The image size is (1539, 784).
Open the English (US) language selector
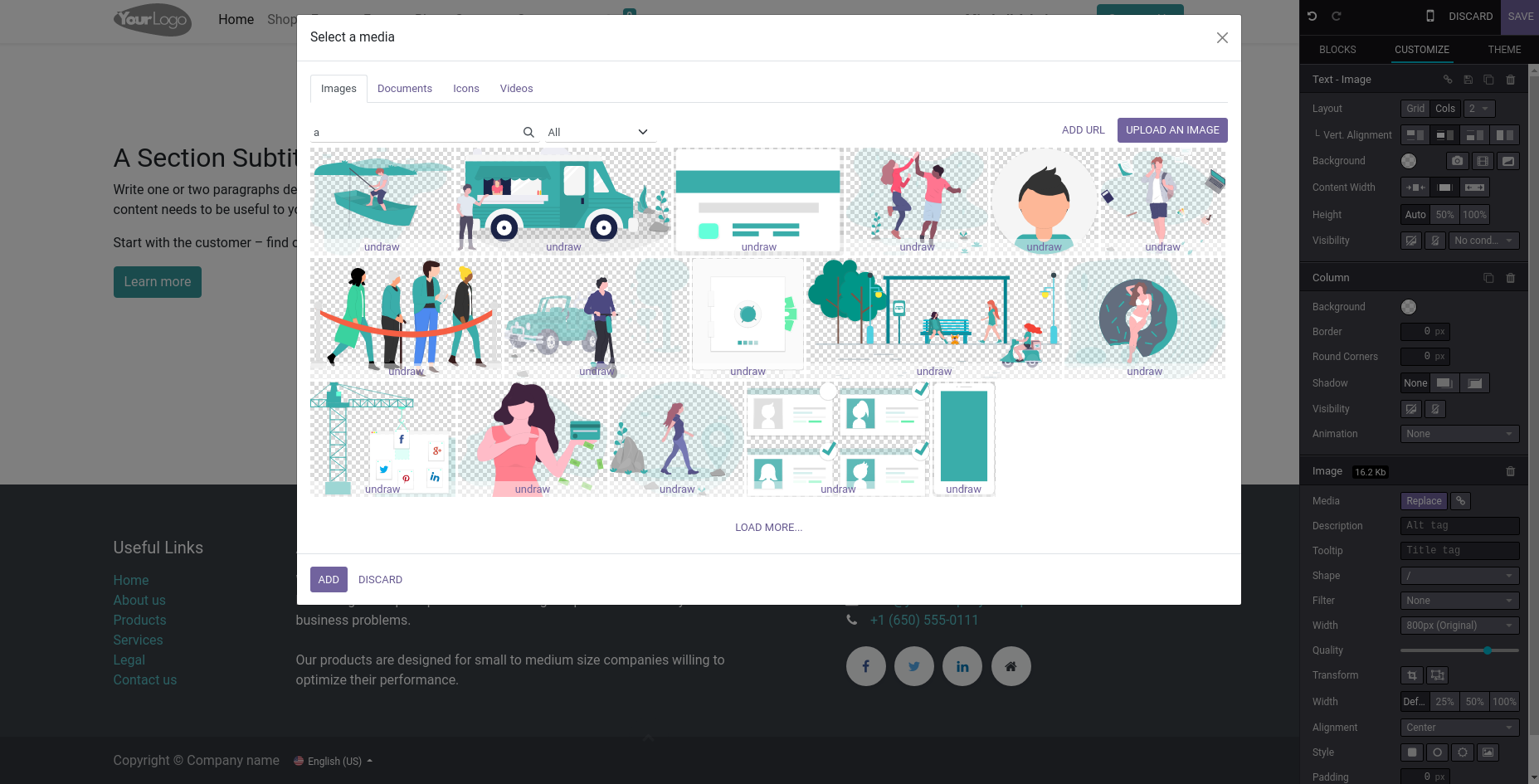(334, 761)
